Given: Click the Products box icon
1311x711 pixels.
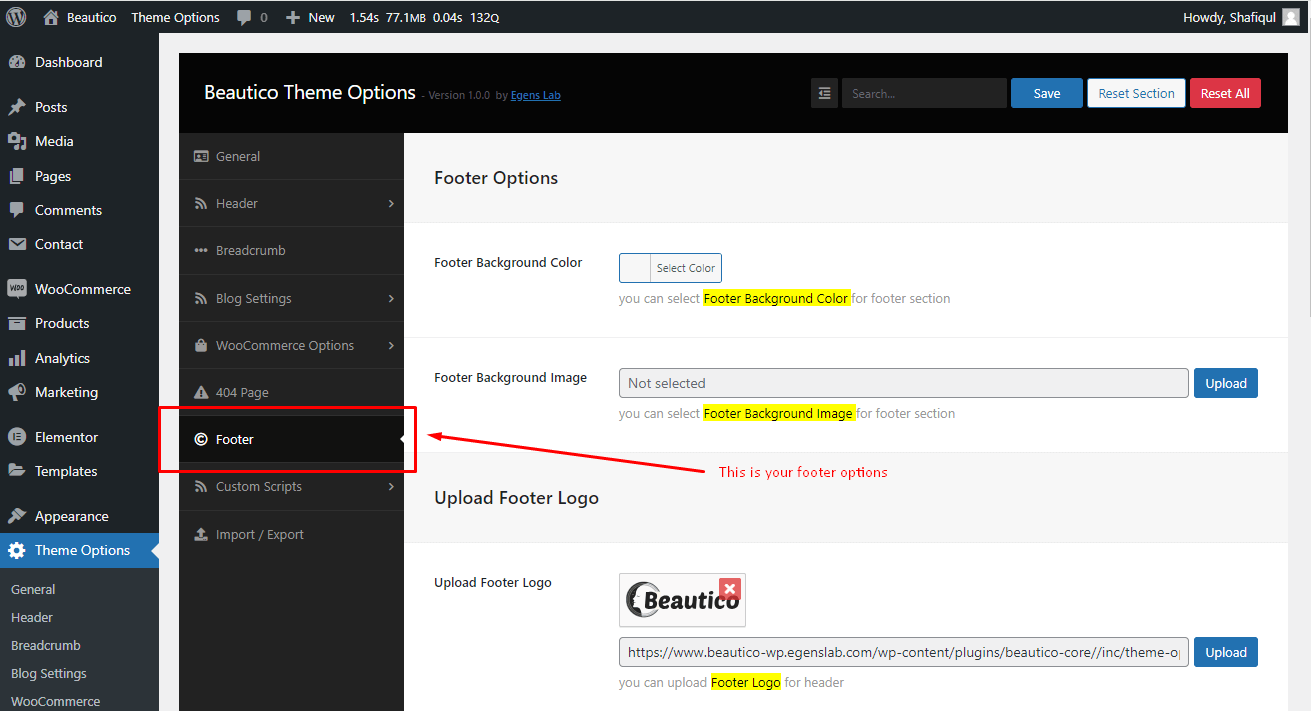Looking at the screenshot, I should click(x=17, y=323).
